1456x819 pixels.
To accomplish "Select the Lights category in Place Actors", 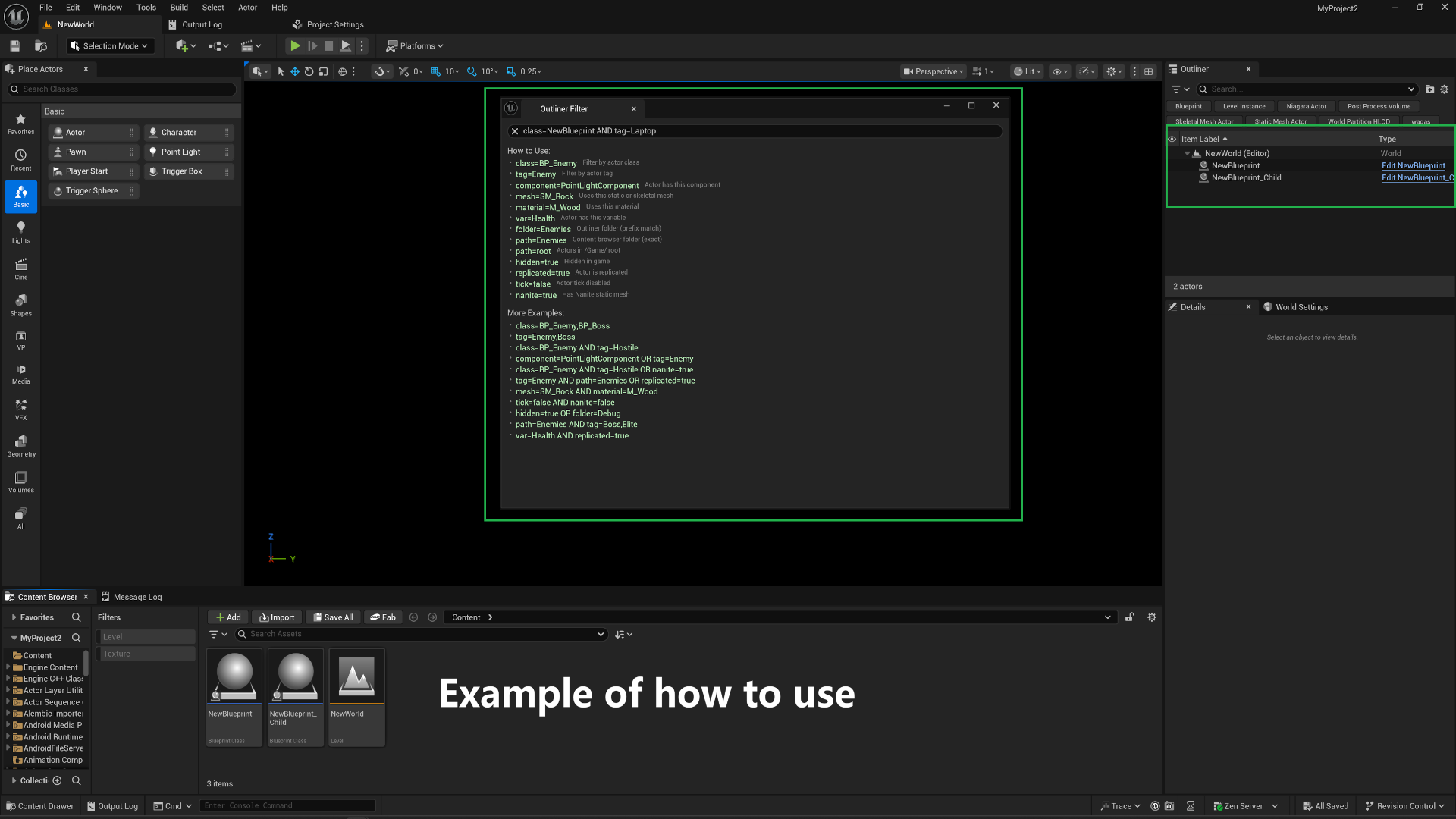I will tap(21, 233).
